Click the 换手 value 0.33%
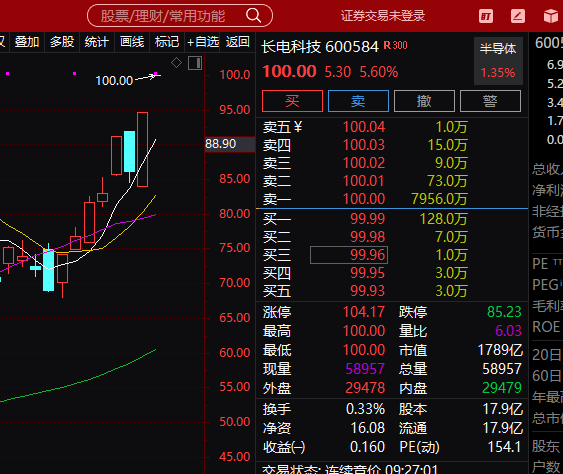Image resolution: width=563 pixels, height=474 pixels. tap(365, 409)
